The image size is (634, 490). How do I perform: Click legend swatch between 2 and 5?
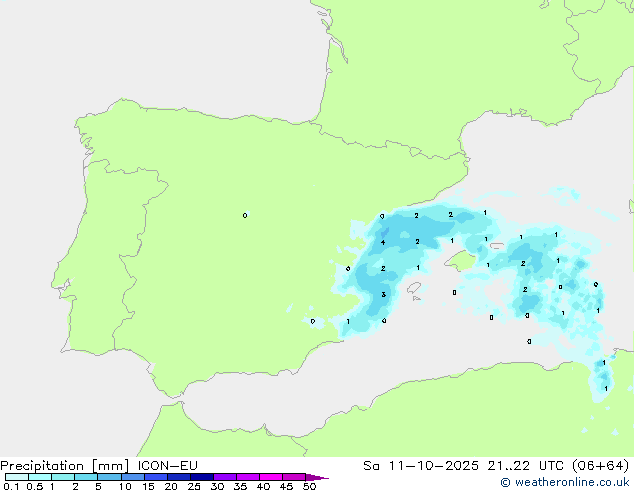(x=86, y=477)
